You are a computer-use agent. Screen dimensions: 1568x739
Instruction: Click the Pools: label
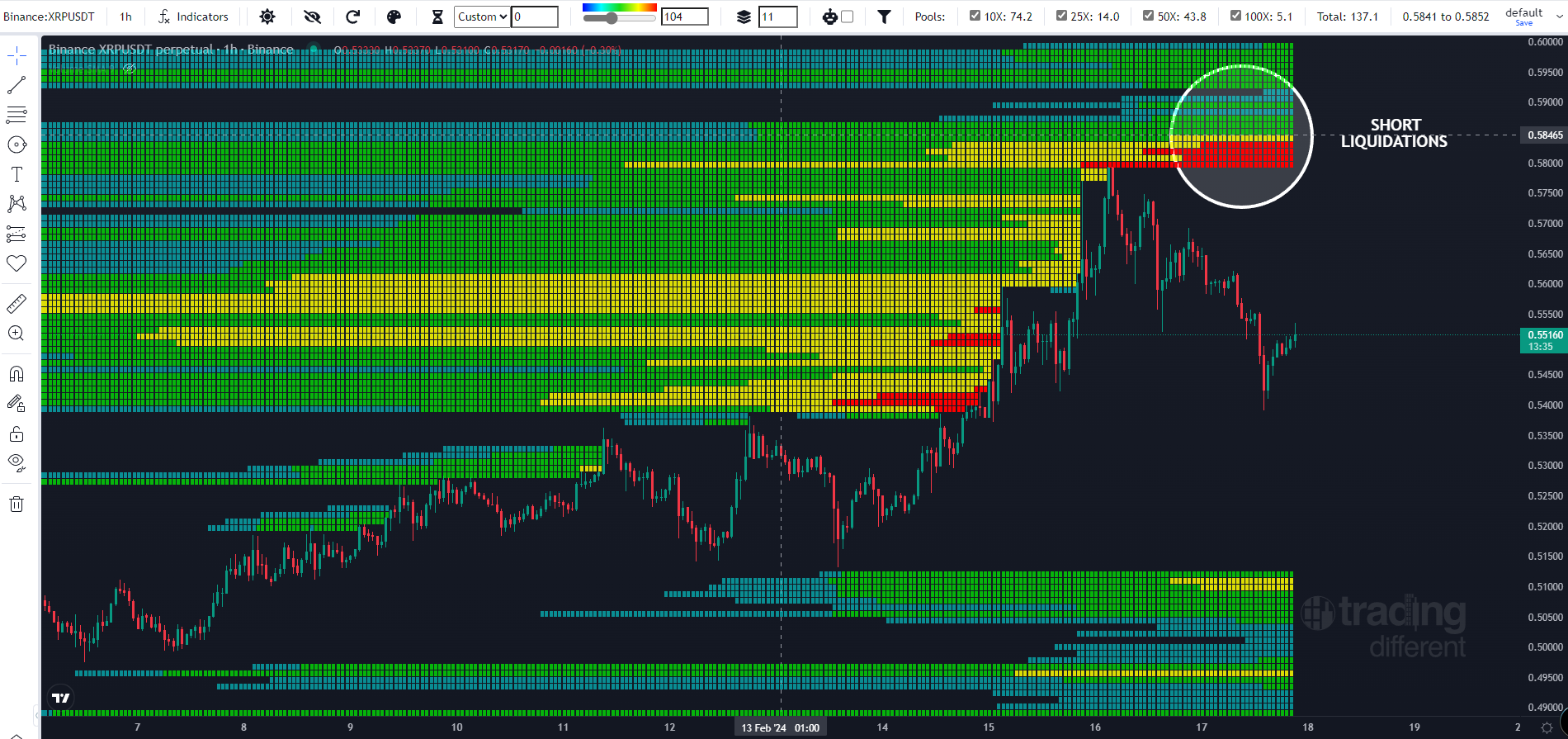tap(930, 17)
